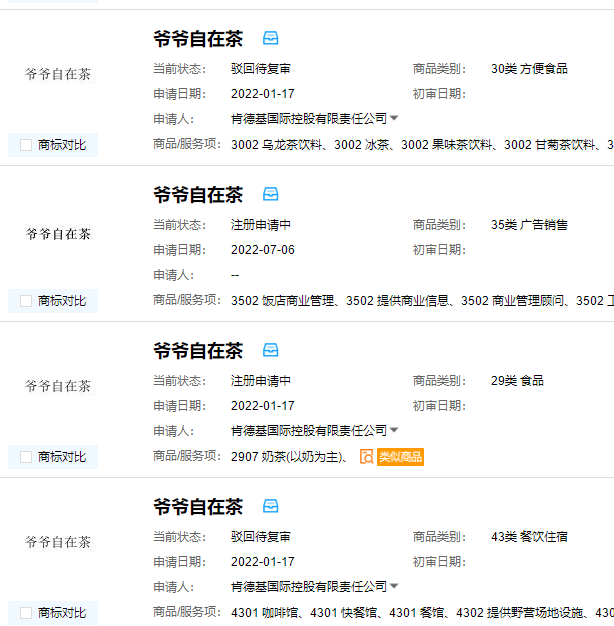Expand applicant dropdown arrow in the 30类 entry
614x626 pixels.
point(394,118)
